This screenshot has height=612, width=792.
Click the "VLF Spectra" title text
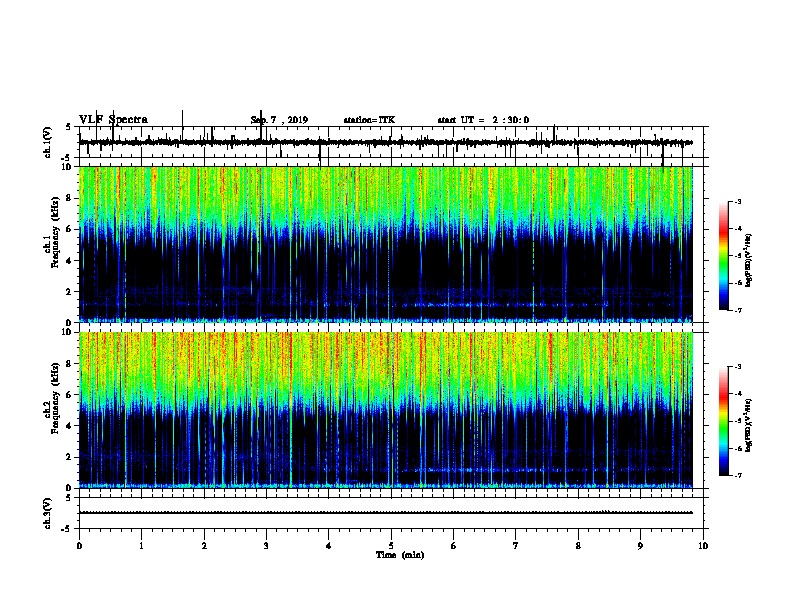113,120
